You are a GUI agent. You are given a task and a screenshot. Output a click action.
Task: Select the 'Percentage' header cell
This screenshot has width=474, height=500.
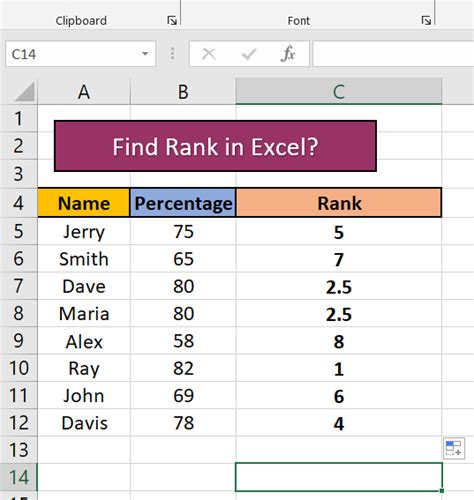coord(183,203)
